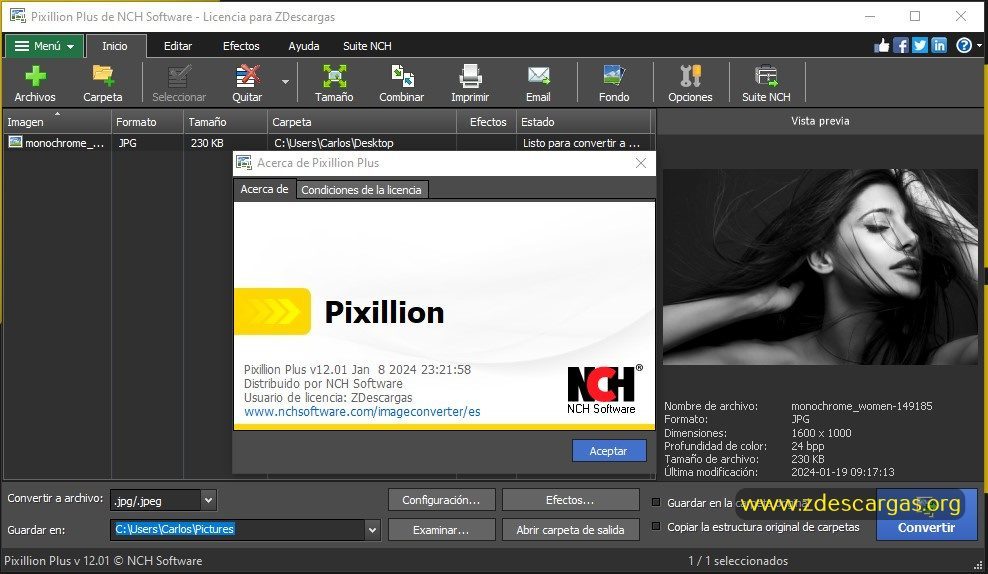Open the Efectos tab

coord(241,46)
